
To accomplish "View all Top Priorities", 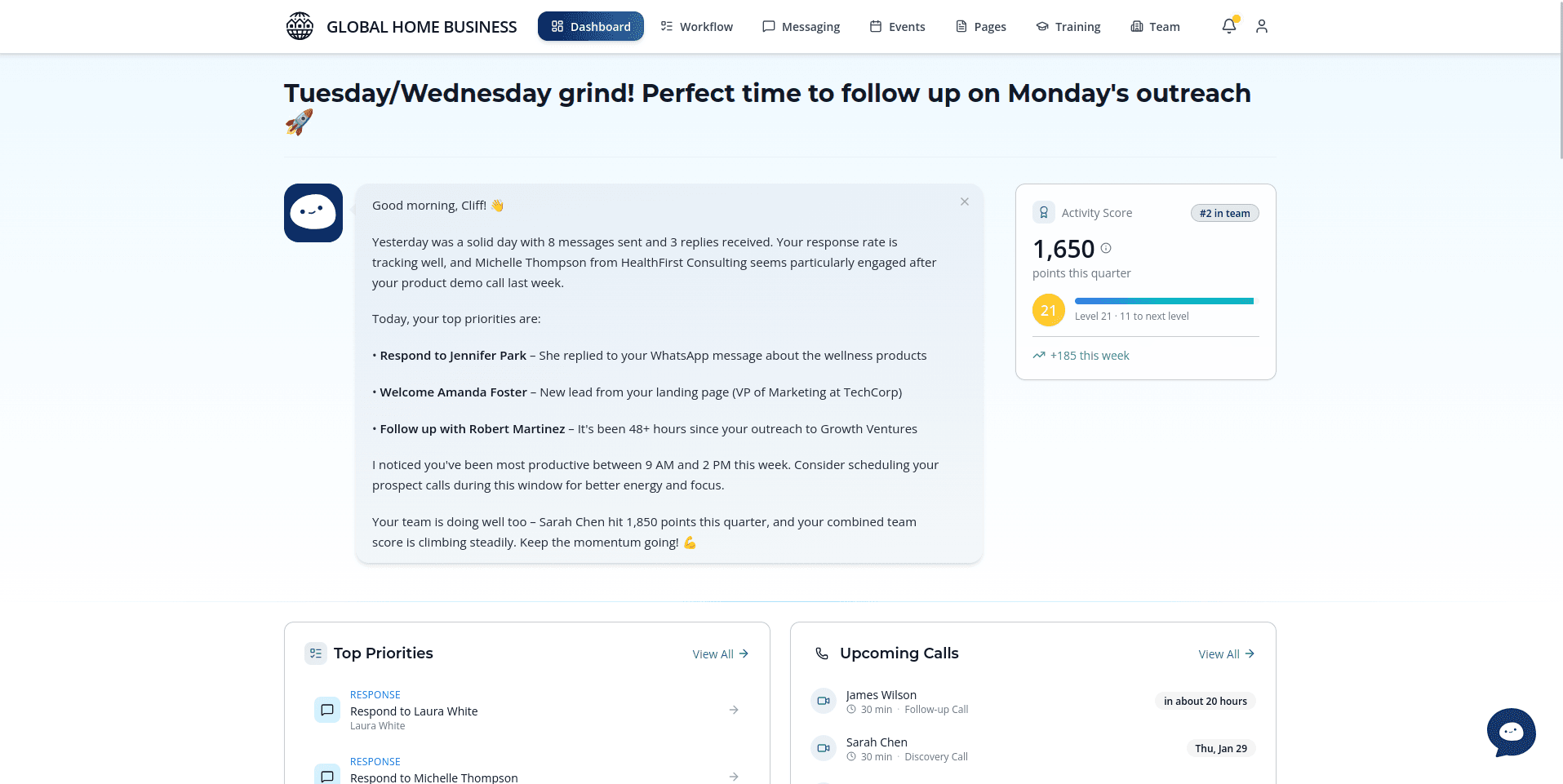I will (720, 654).
